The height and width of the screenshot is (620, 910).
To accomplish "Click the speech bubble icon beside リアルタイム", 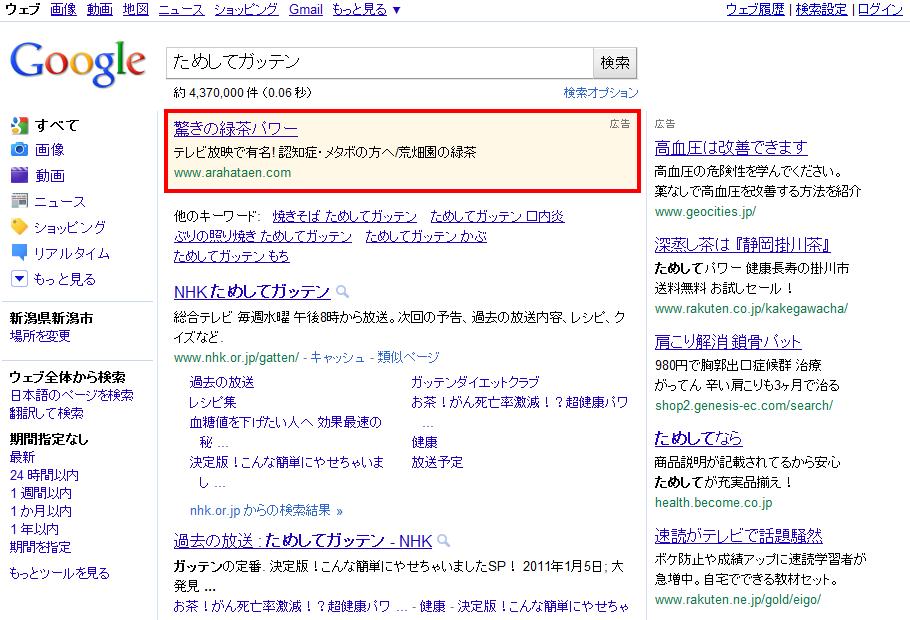I will tap(19, 253).
